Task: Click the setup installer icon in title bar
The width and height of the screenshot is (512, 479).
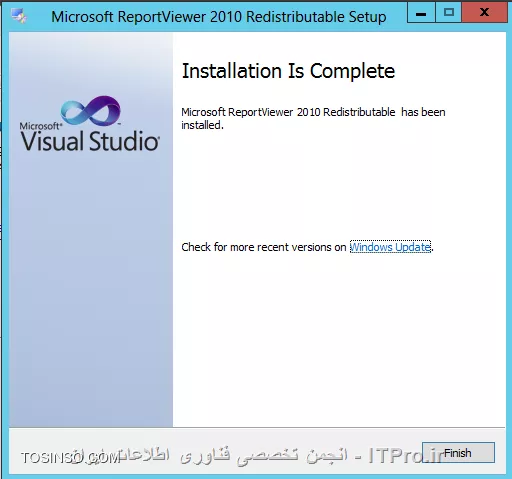Action: (x=19, y=16)
